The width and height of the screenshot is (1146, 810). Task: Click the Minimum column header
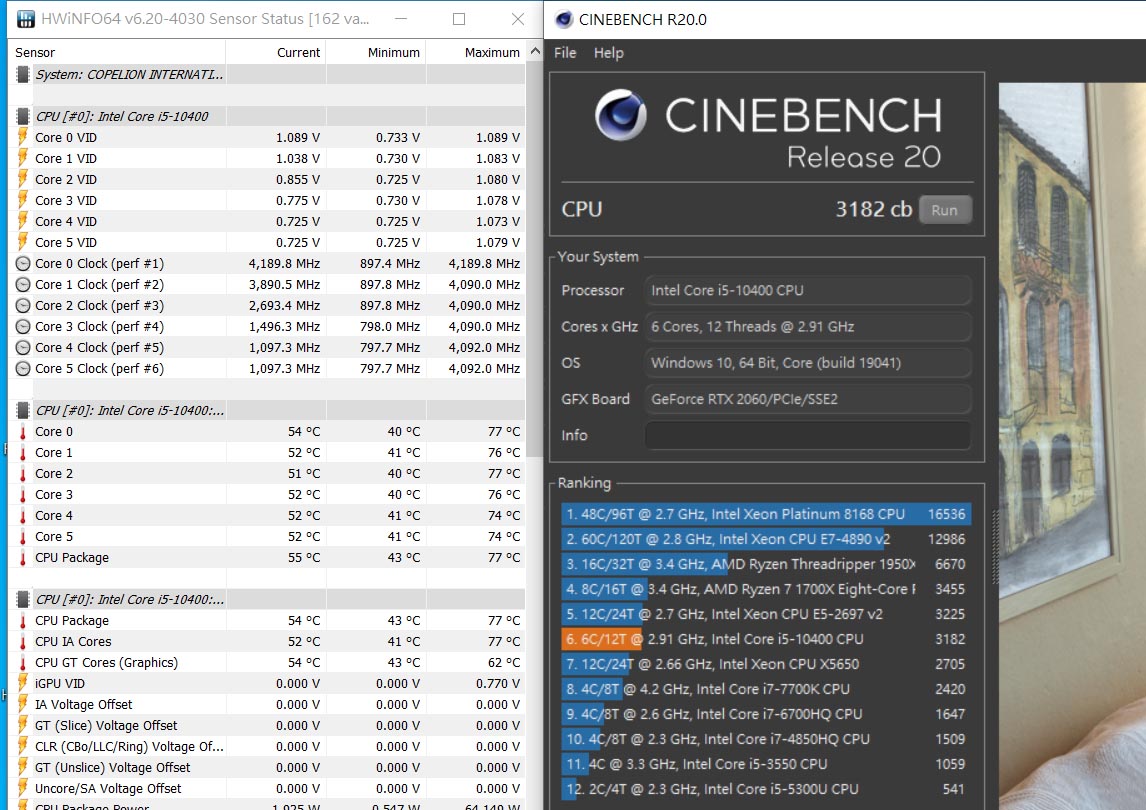(x=376, y=53)
